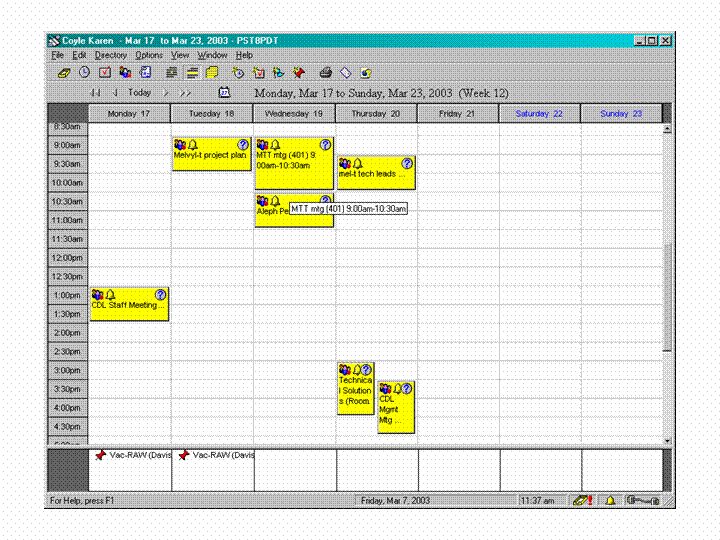Image resolution: width=720 pixels, height=540 pixels.
Task: Click the Today button
Action: (140, 93)
